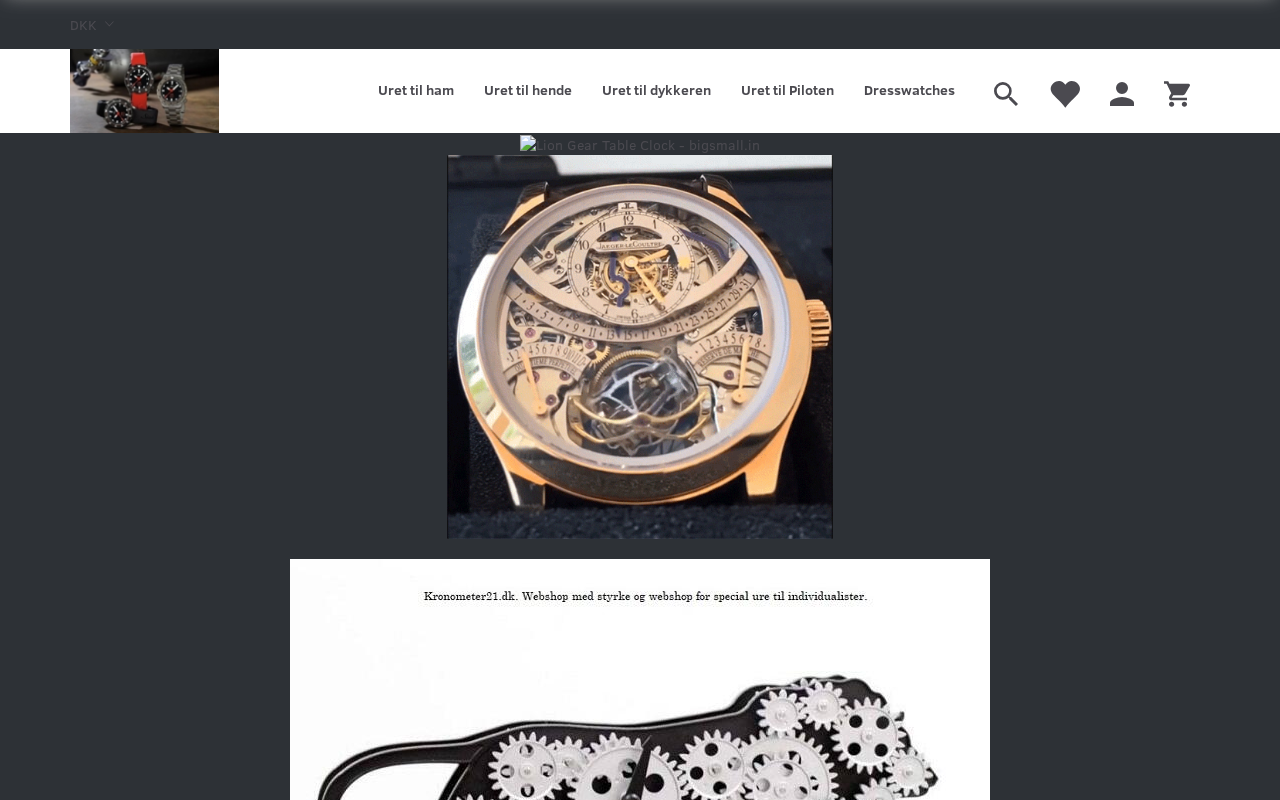Click the chevron arrow beside DKK
The width and height of the screenshot is (1280, 800).
pos(109,24)
